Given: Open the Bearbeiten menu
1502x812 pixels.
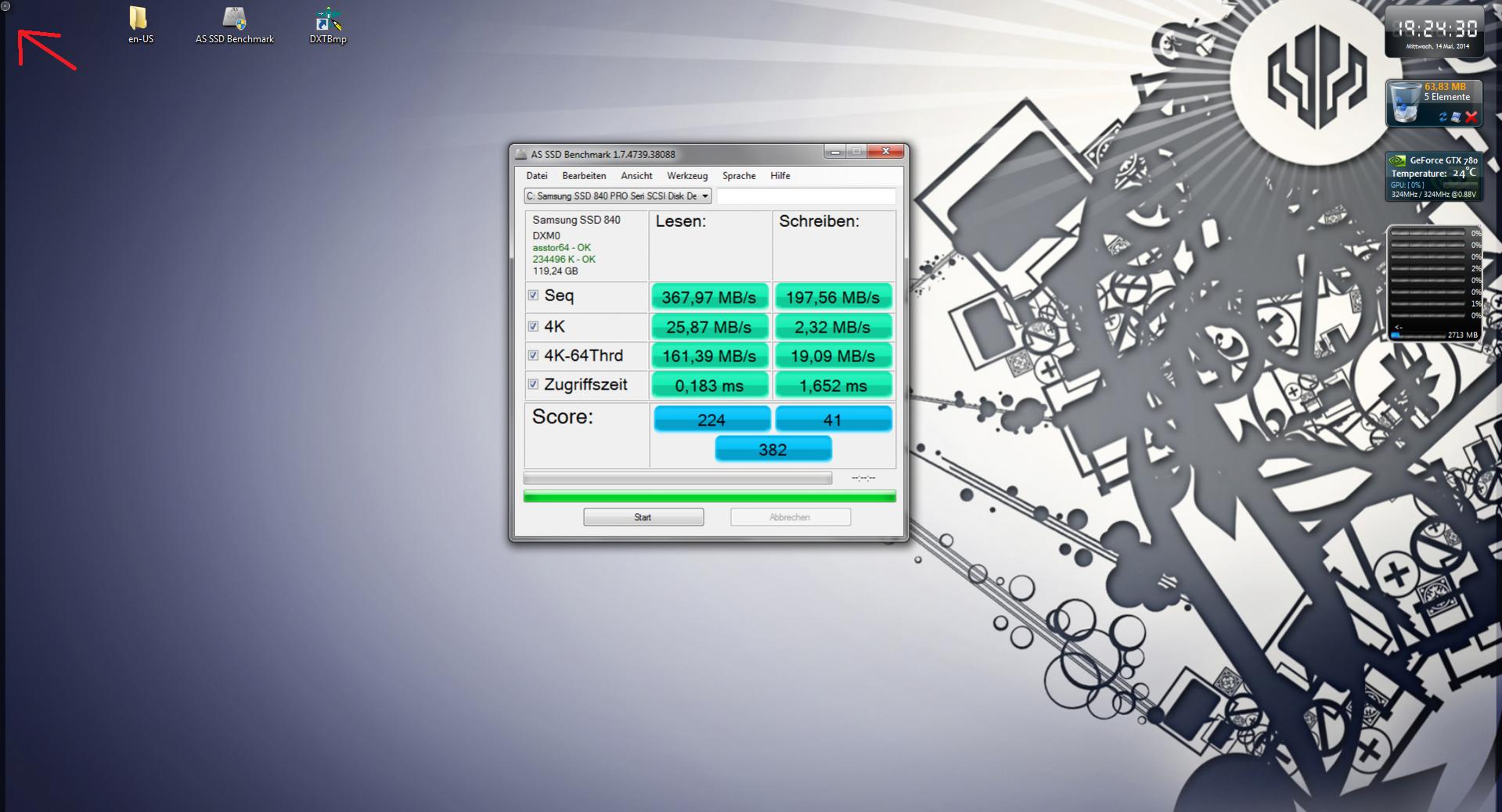Looking at the screenshot, I should click(x=584, y=176).
